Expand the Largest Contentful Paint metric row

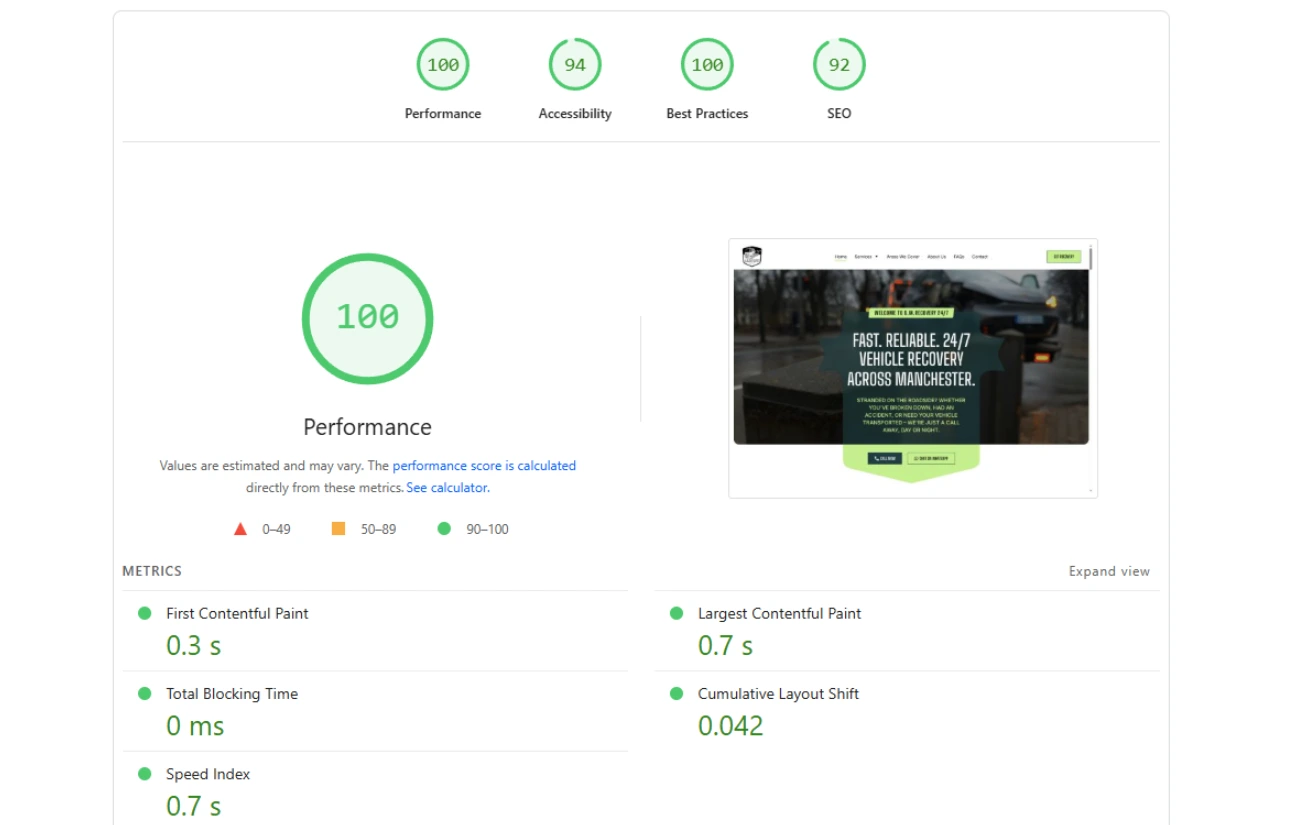tap(907, 631)
